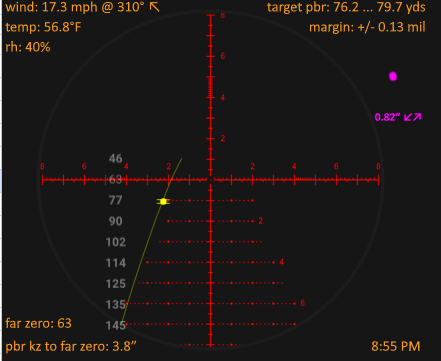Select the 77 yard range label

pyautogui.click(x=115, y=200)
